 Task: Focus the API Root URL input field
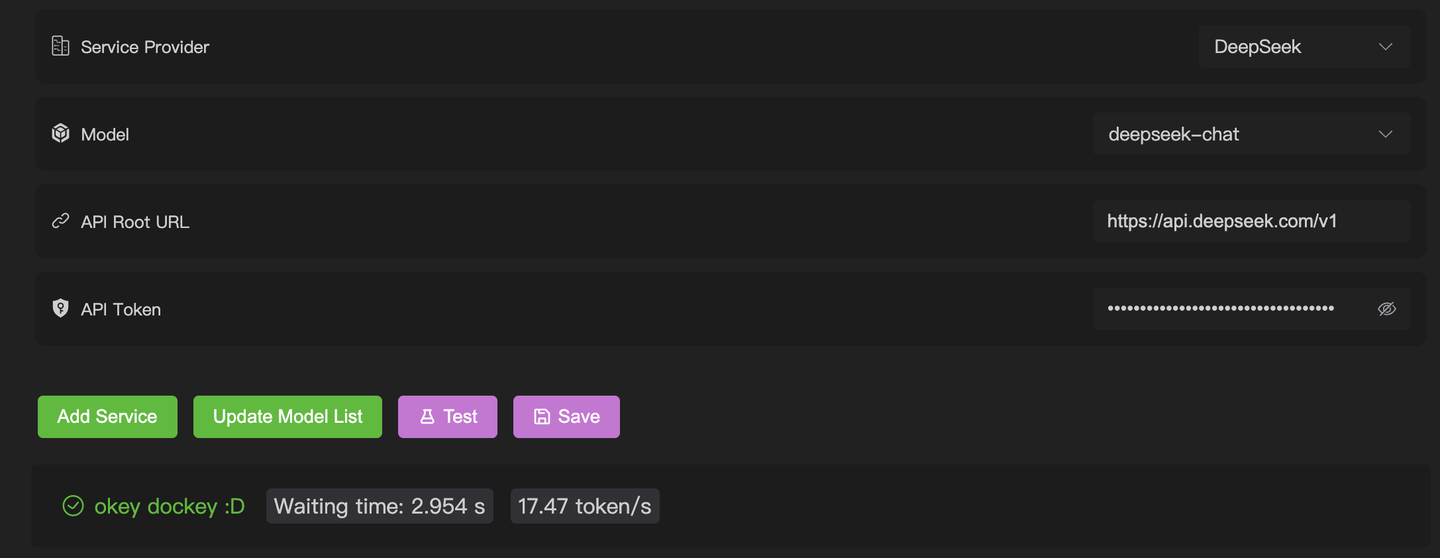coord(1251,221)
